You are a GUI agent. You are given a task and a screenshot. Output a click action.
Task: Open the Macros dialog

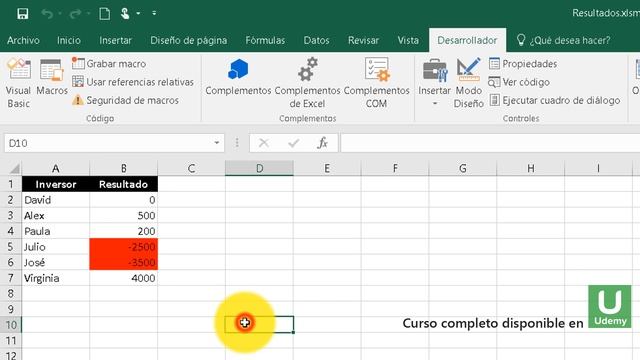(x=52, y=78)
